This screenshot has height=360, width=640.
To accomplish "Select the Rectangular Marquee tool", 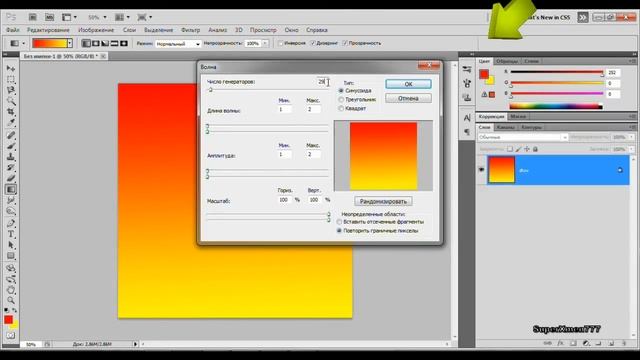I will coord(11,79).
